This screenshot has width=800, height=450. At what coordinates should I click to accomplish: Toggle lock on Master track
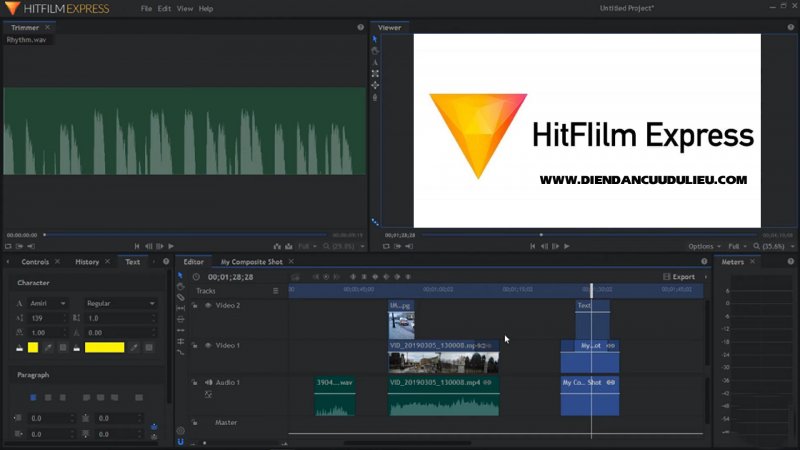[194, 422]
